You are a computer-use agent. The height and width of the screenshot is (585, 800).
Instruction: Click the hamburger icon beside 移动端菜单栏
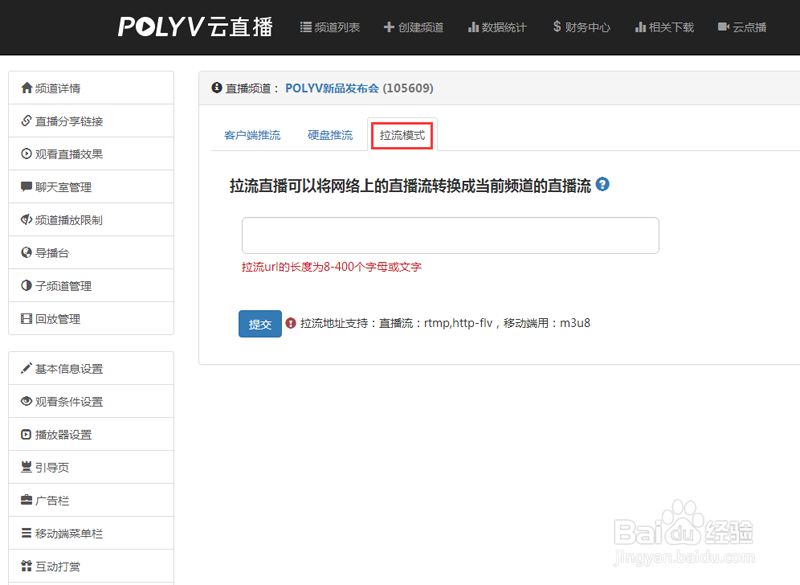click(x=27, y=532)
